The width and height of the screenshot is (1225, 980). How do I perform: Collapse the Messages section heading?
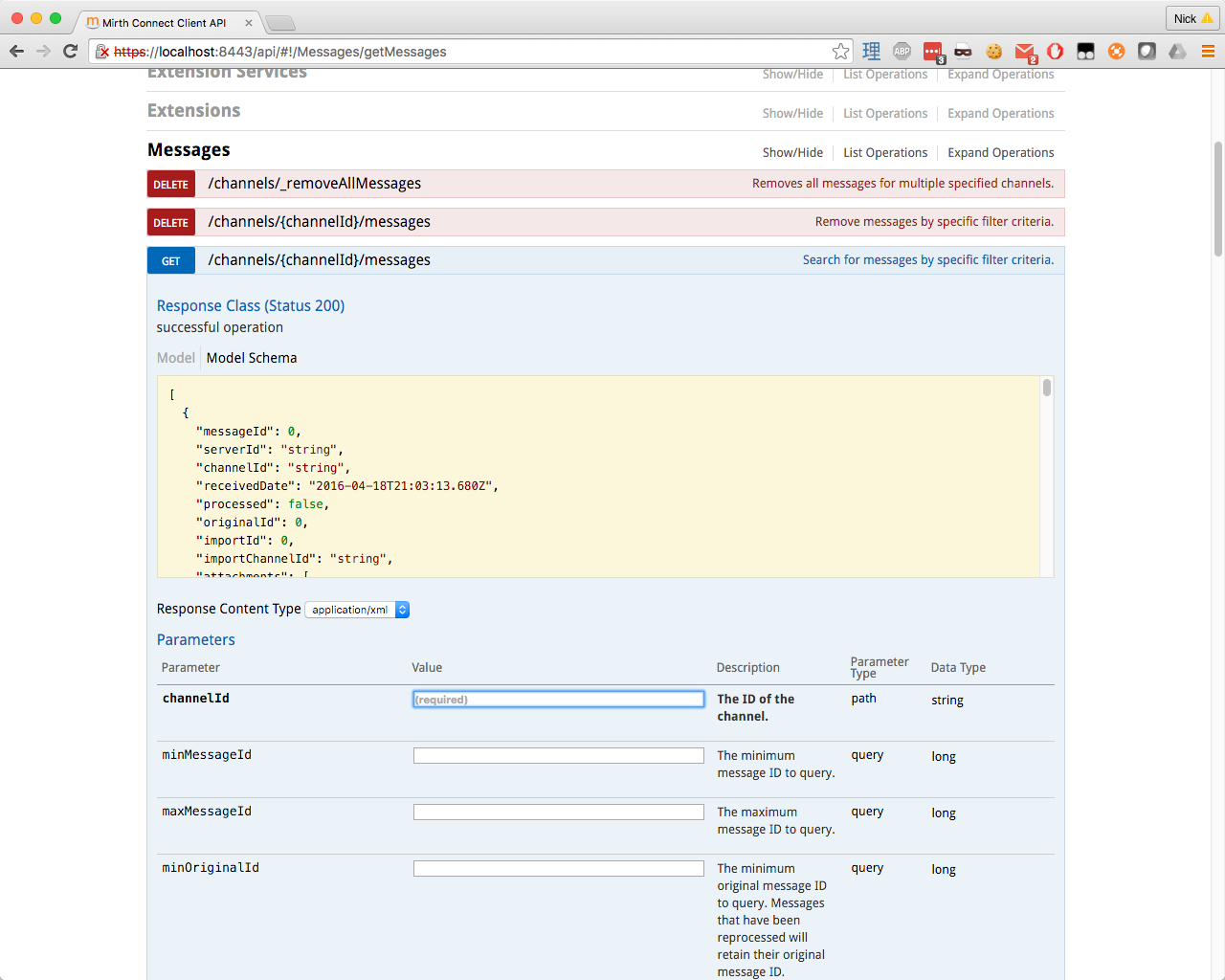point(189,150)
